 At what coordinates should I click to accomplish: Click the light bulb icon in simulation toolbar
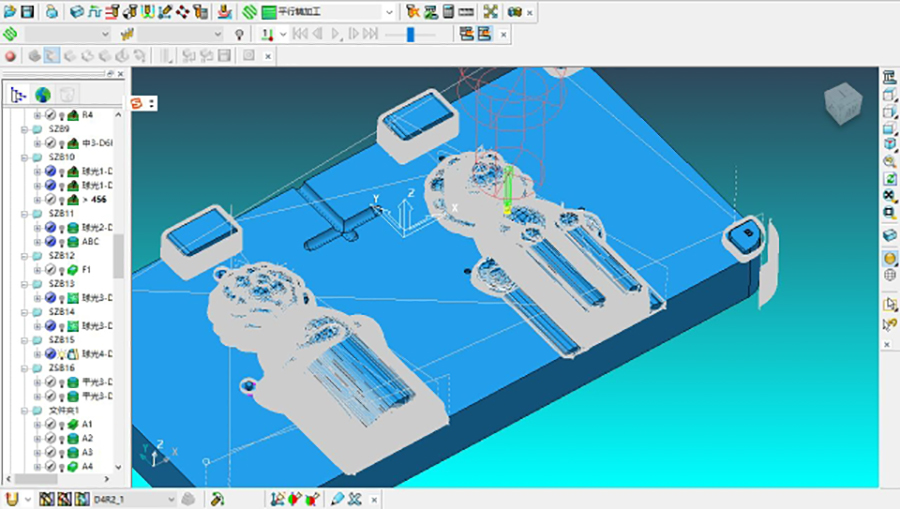(x=239, y=34)
